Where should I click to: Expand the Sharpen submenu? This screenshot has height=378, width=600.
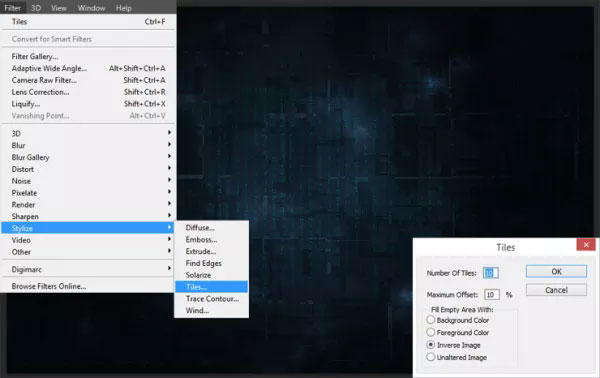coord(88,217)
